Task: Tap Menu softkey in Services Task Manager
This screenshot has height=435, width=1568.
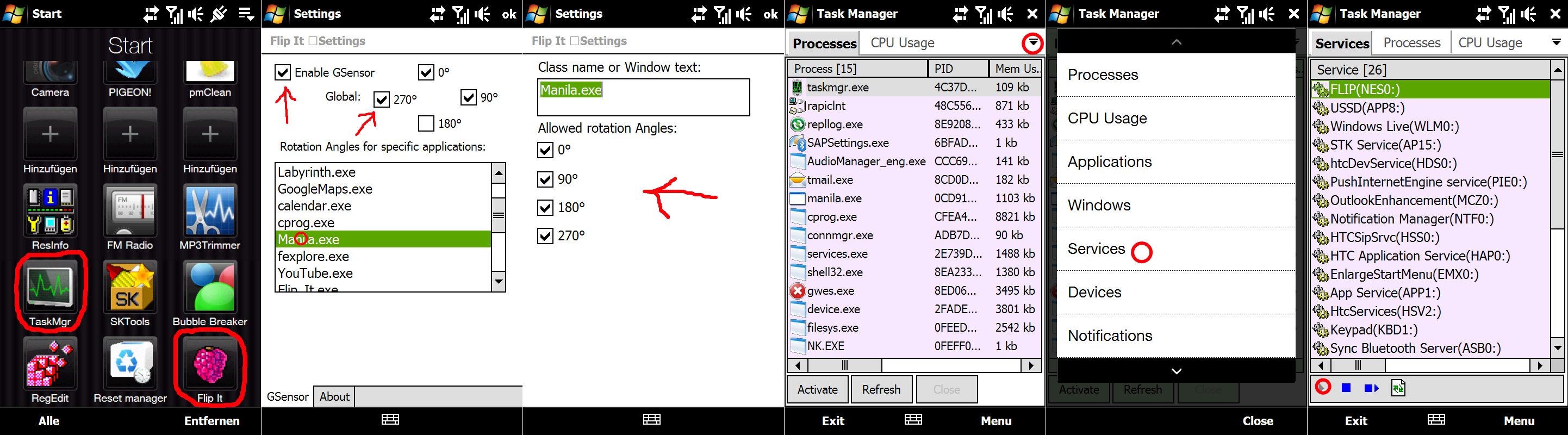Action: 1519,420
